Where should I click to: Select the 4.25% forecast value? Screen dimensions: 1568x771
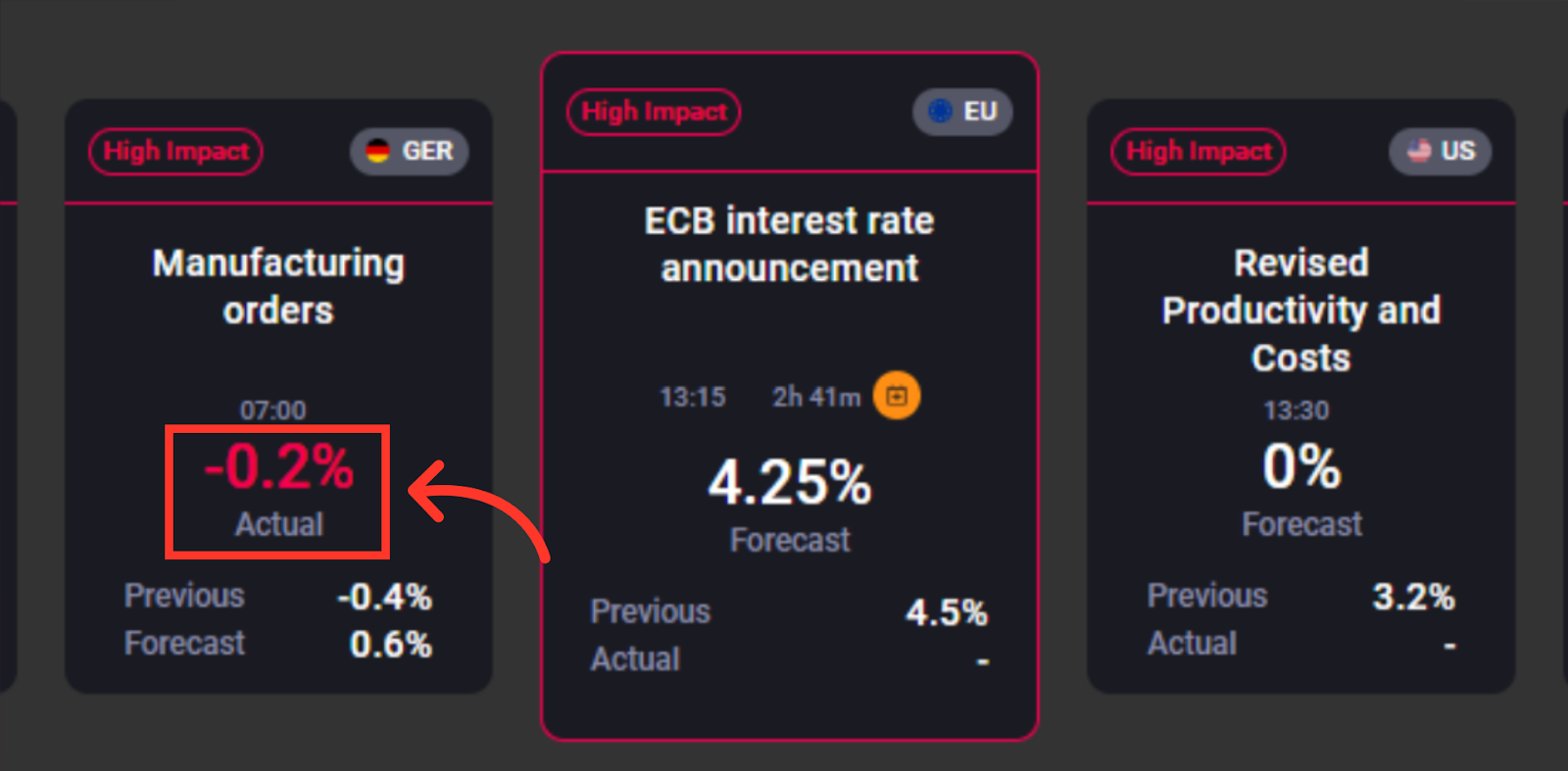[790, 483]
